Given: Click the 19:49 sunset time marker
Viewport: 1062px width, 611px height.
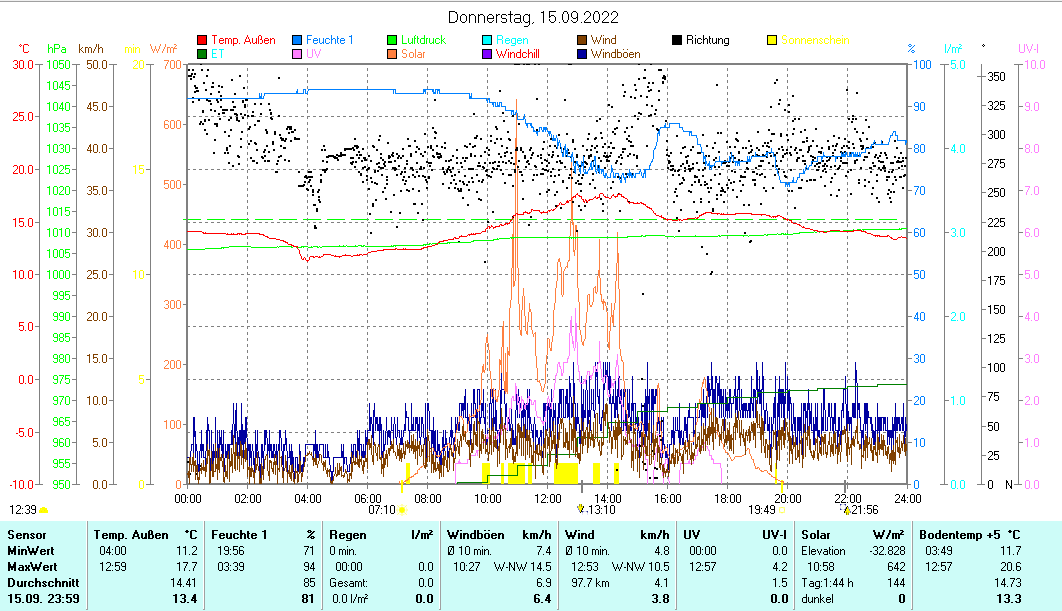Looking at the screenshot, I should [762, 509].
